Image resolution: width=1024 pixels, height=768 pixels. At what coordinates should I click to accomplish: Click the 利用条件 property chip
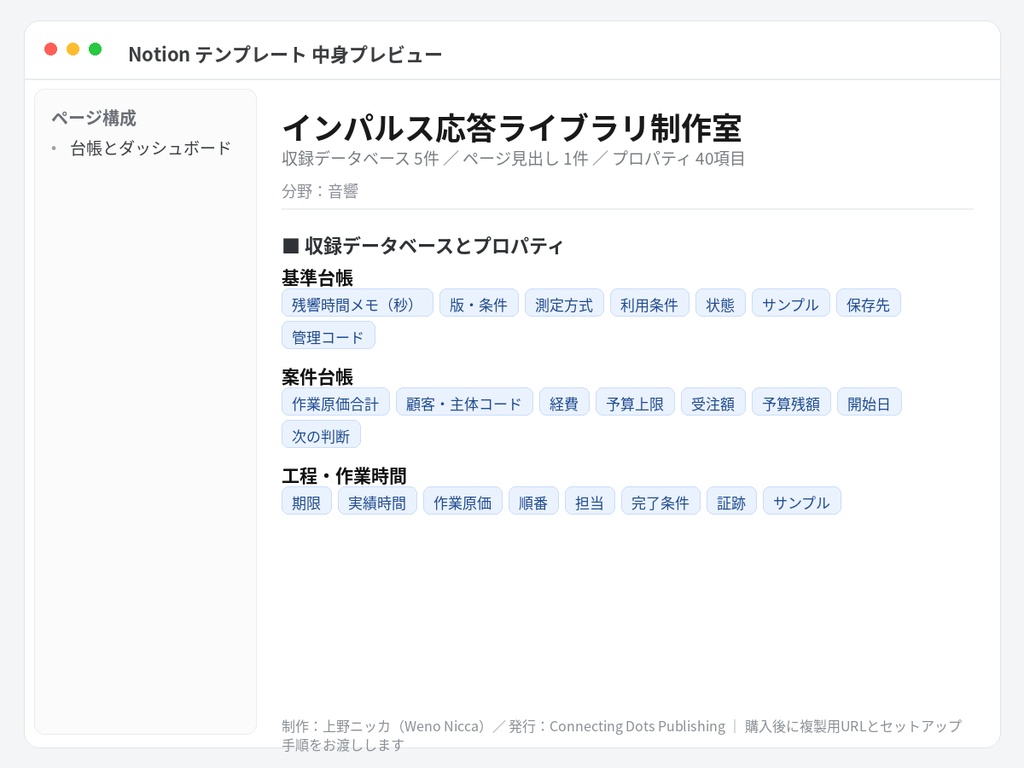[649, 303]
